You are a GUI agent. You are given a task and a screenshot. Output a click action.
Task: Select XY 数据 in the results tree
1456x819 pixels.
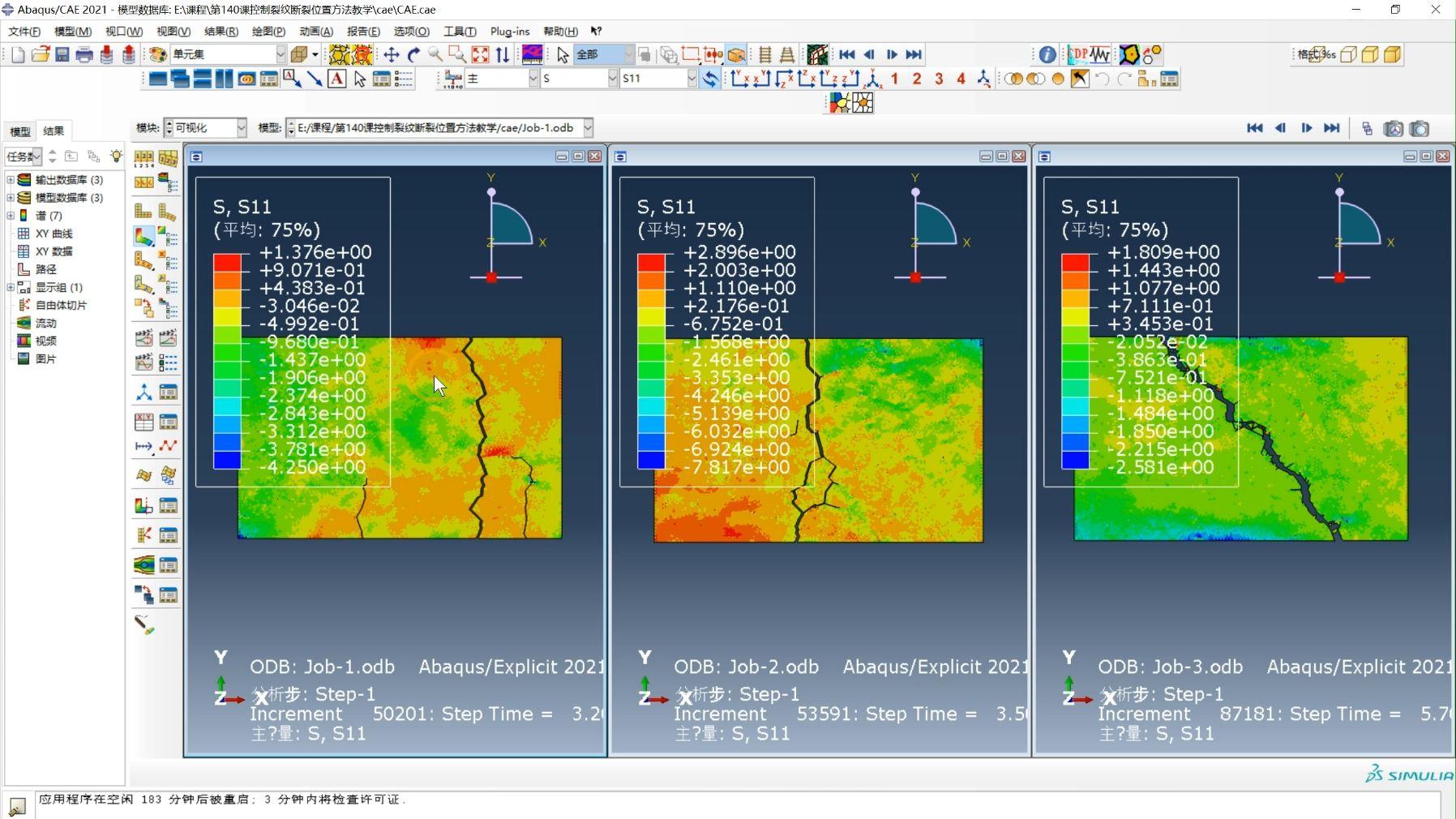tap(54, 251)
